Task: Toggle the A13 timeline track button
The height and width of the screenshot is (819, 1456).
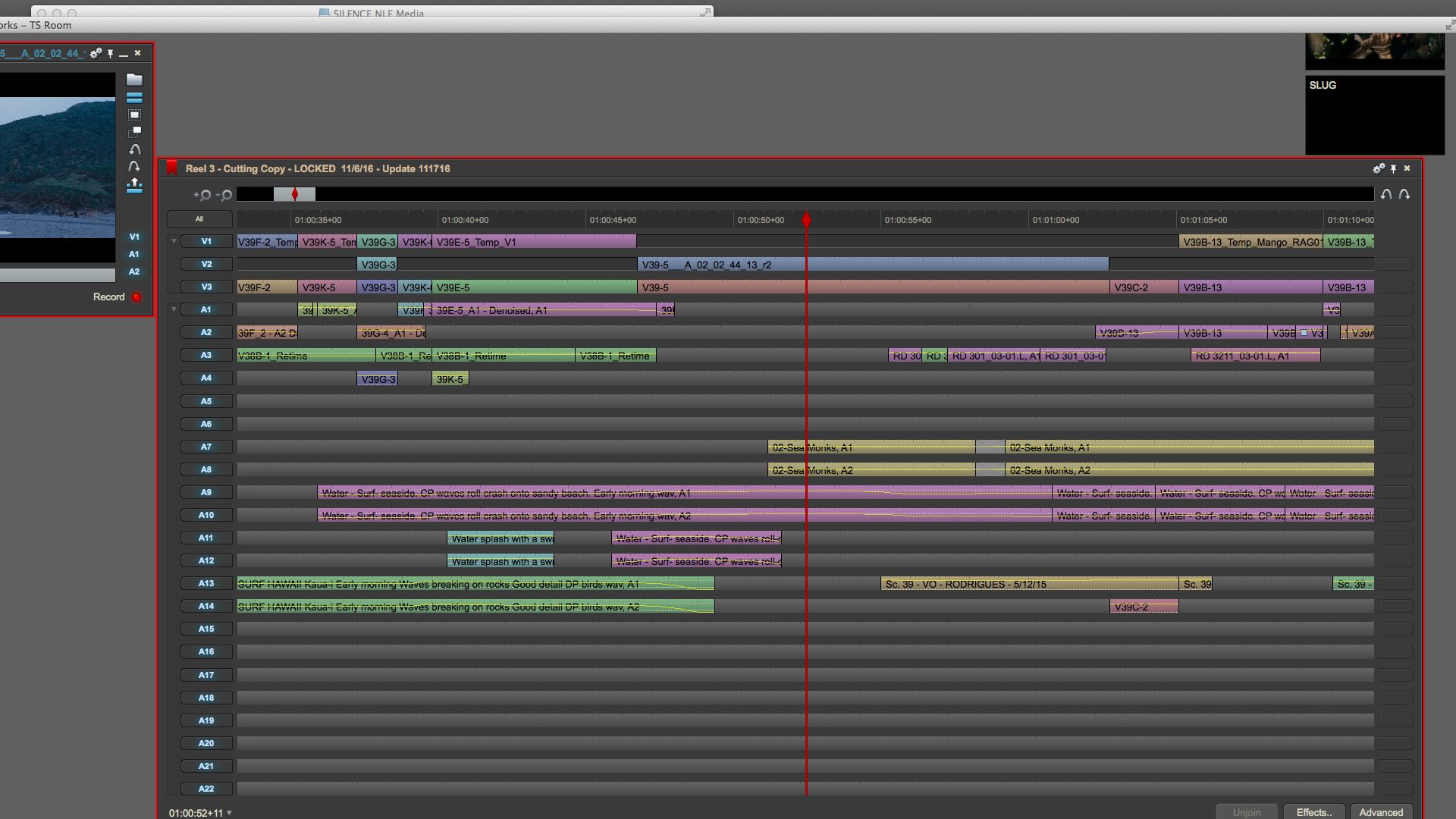Action: tap(206, 583)
